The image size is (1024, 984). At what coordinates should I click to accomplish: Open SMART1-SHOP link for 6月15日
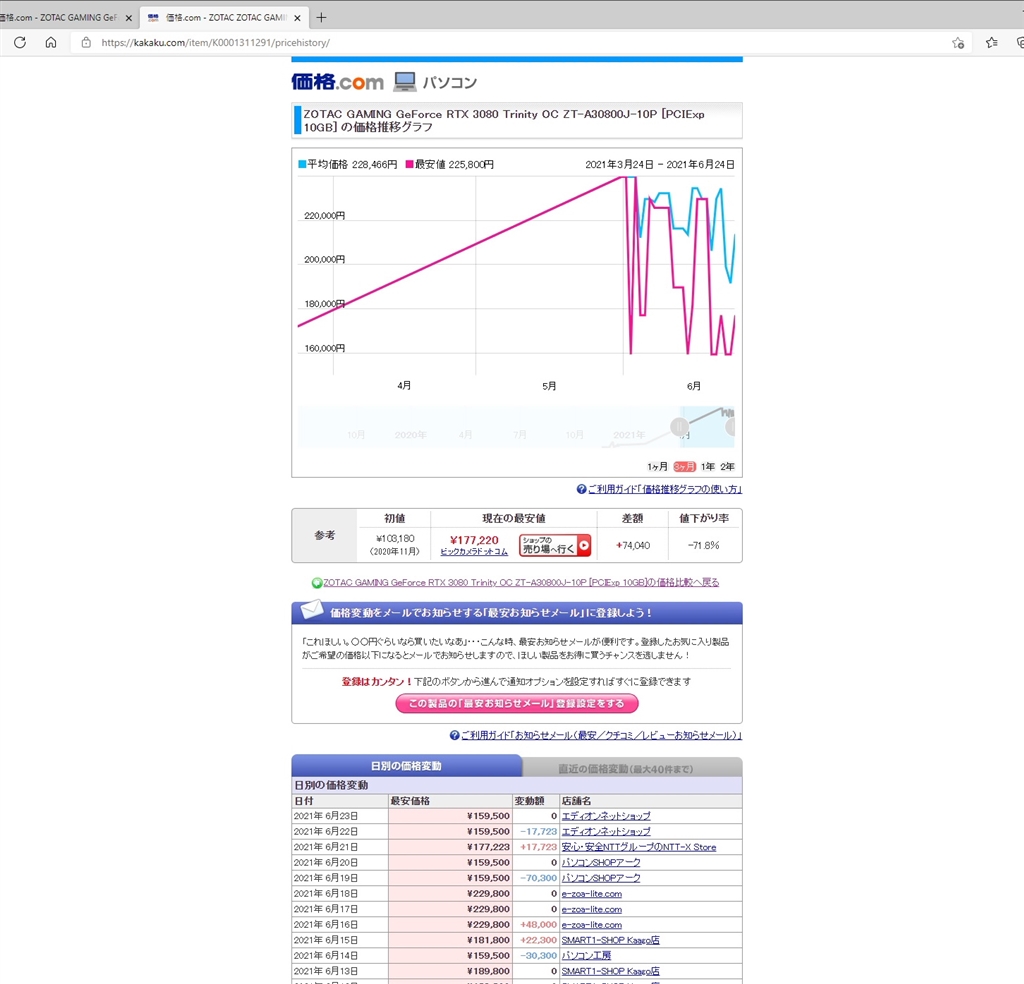(x=611, y=940)
